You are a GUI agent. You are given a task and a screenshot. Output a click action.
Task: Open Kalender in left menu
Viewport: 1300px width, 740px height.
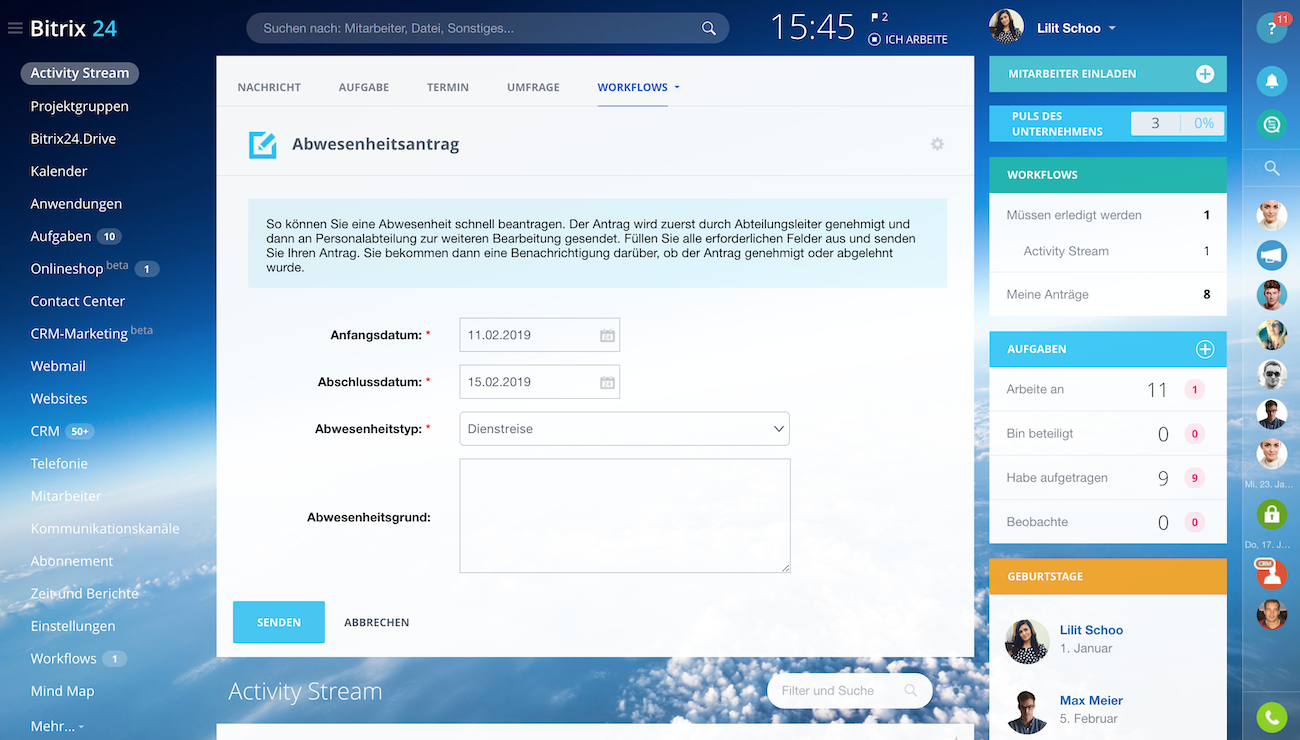point(59,171)
